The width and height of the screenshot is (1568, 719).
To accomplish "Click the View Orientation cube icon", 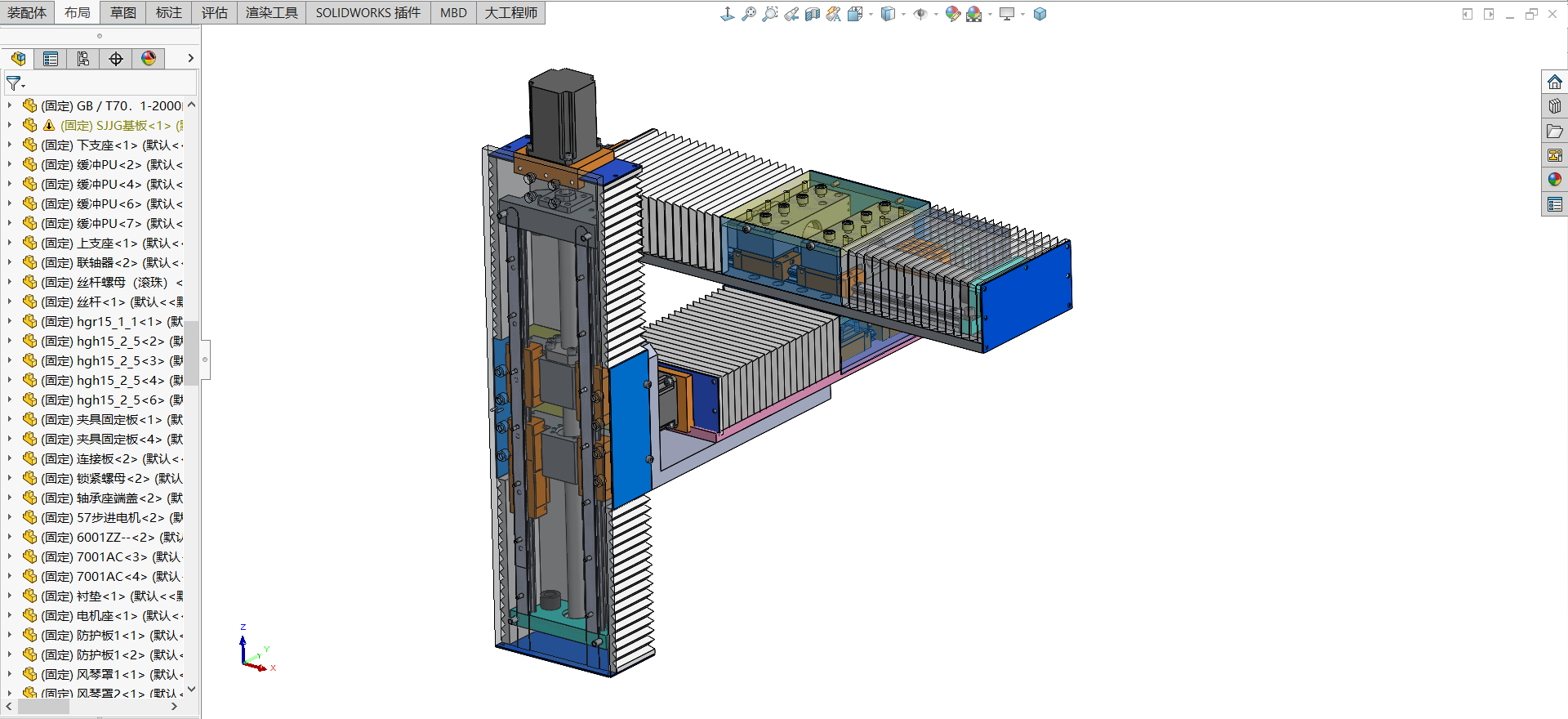I will [x=855, y=14].
